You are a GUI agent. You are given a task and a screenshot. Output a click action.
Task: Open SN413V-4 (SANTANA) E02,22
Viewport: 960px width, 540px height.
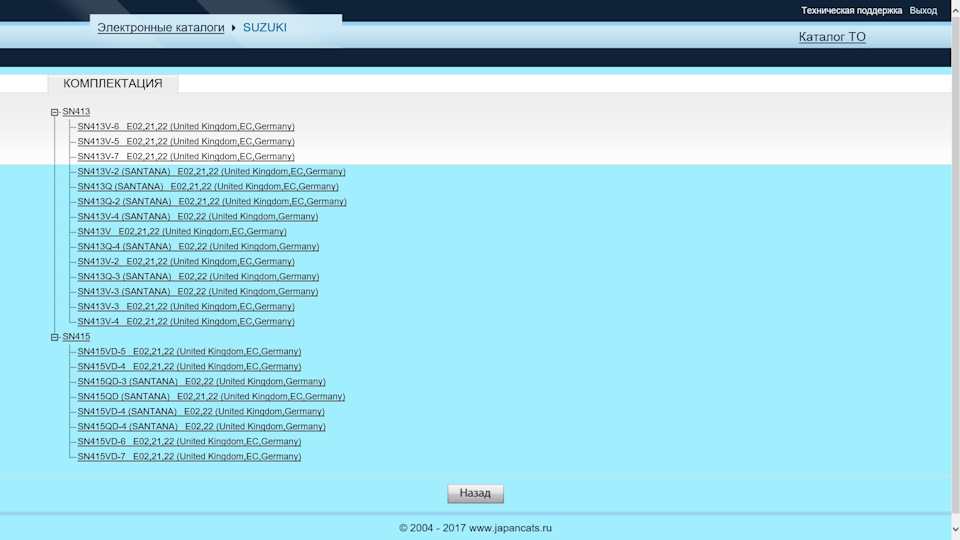click(x=198, y=217)
